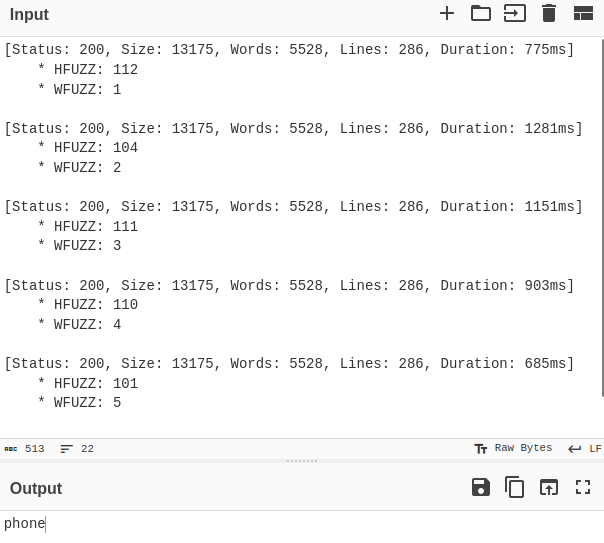Clear input and output with trash icon
Viewport: 604px width, 543px height.
coord(549,13)
